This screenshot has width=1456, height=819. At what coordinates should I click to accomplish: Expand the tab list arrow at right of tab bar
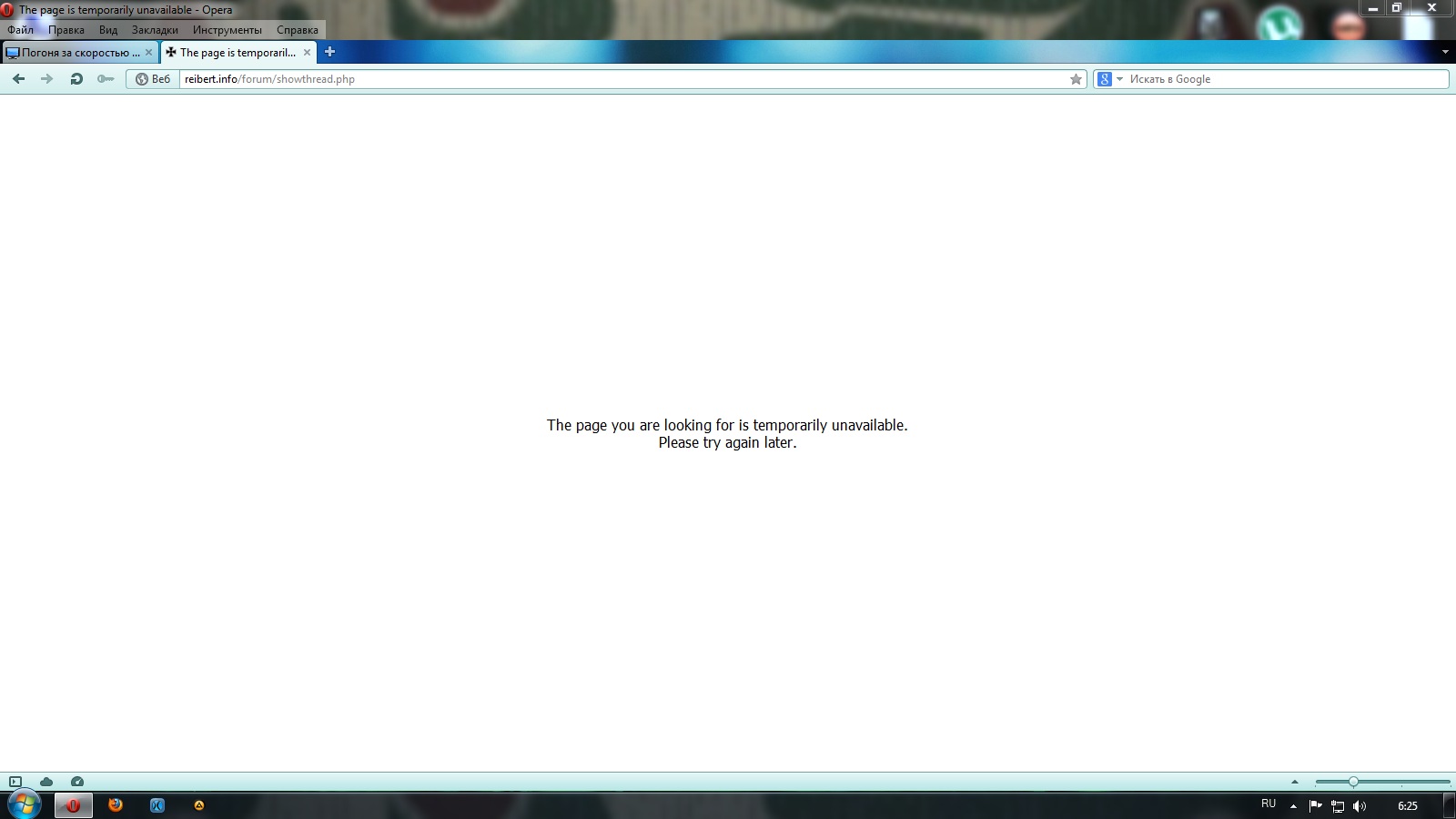[1445, 52]
